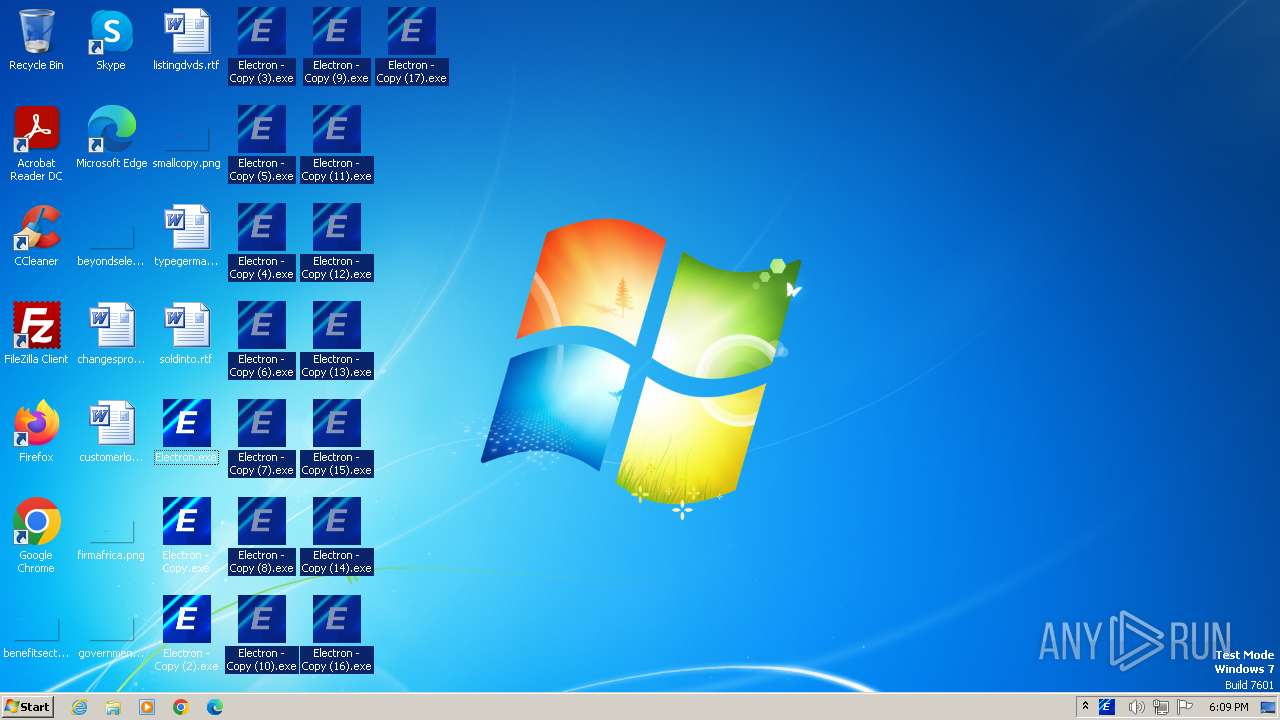Image resolution: width=1280 pixels, height=720 pixels.
Task: Select Electron - Copy (9).exe icon
Action: coord(336,46)
